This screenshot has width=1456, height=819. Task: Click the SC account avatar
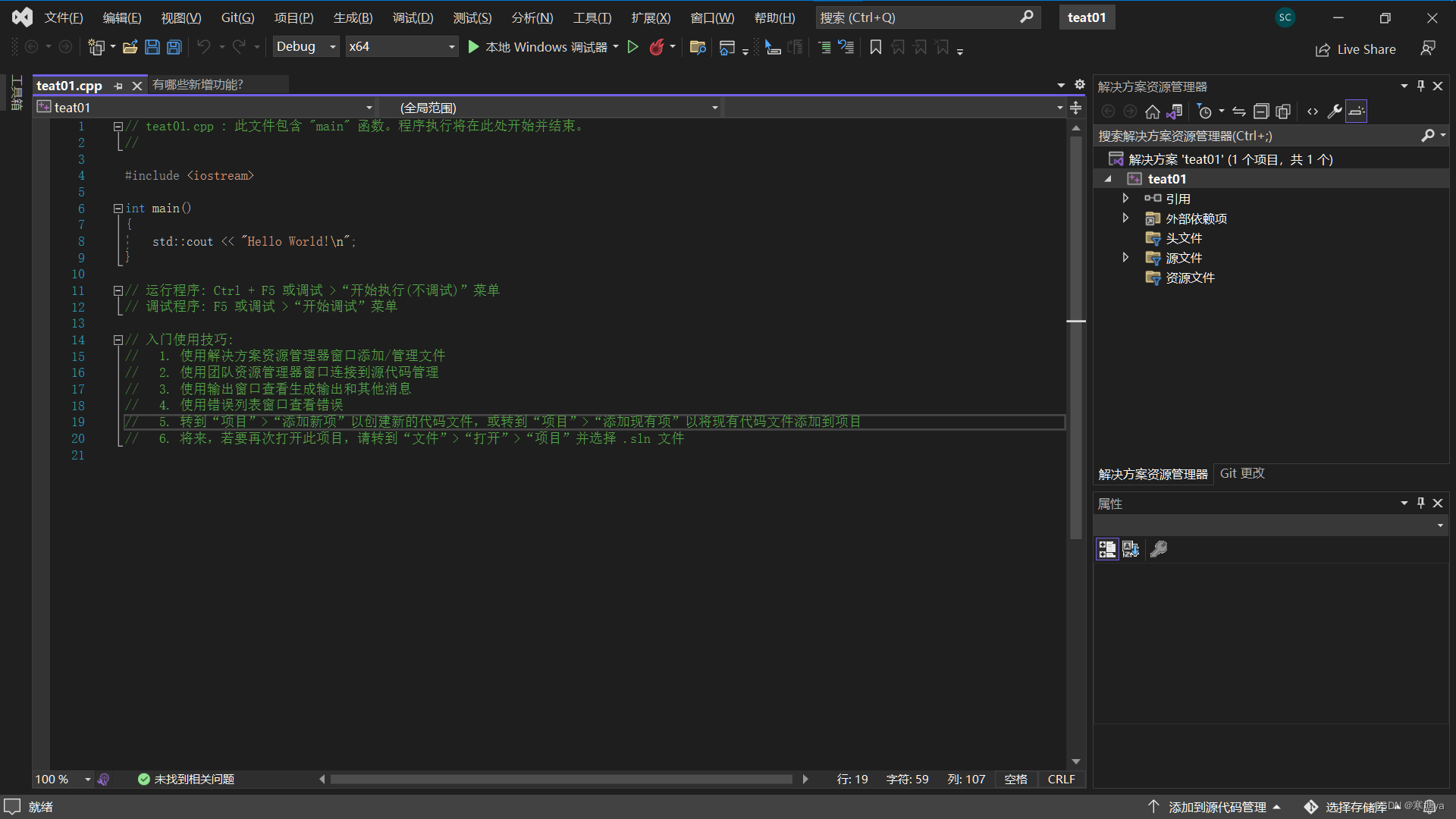tap(1285, 17)
